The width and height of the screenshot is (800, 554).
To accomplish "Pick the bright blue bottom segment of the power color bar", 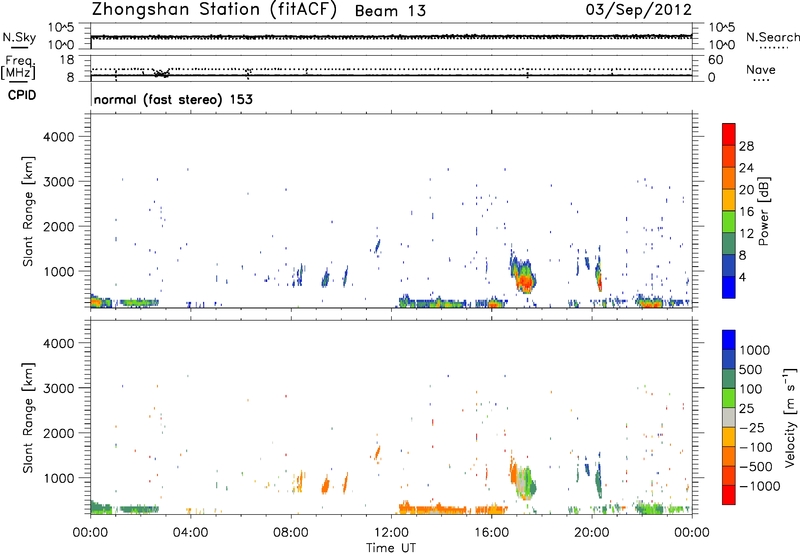I will click(x=729, y=287).
